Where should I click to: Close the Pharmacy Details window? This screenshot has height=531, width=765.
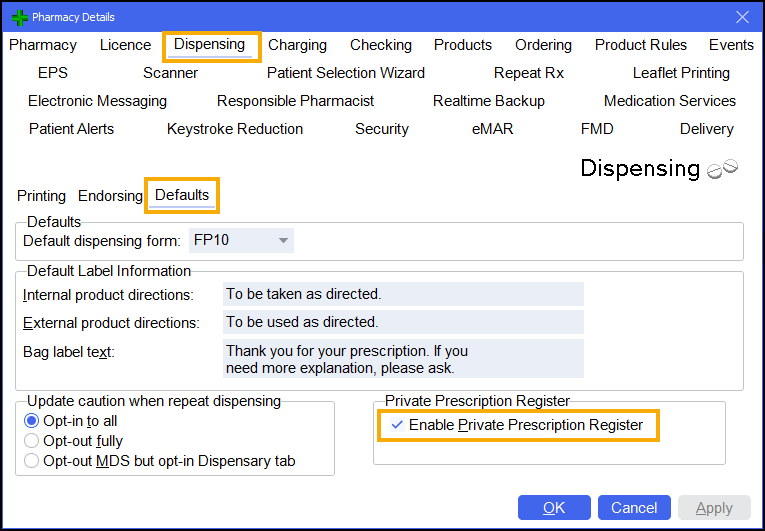742,17
